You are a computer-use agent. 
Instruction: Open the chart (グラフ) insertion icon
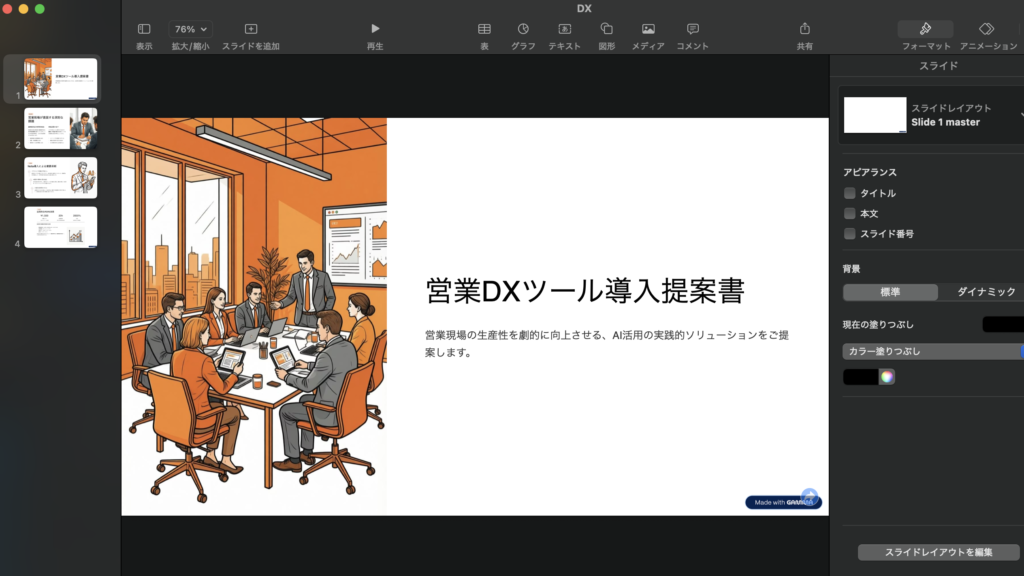522,30
